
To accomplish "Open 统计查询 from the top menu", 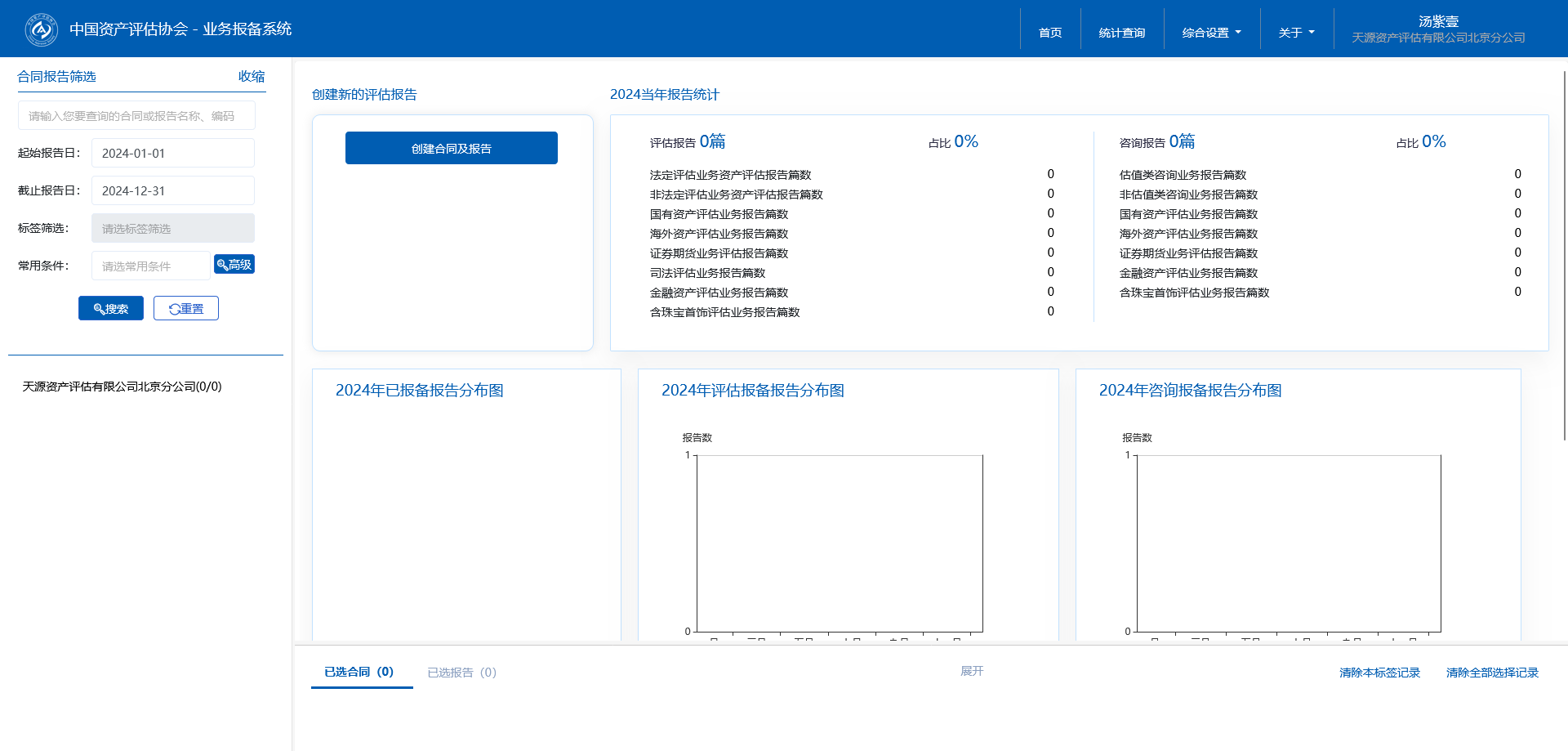I will click(1121, 33).
